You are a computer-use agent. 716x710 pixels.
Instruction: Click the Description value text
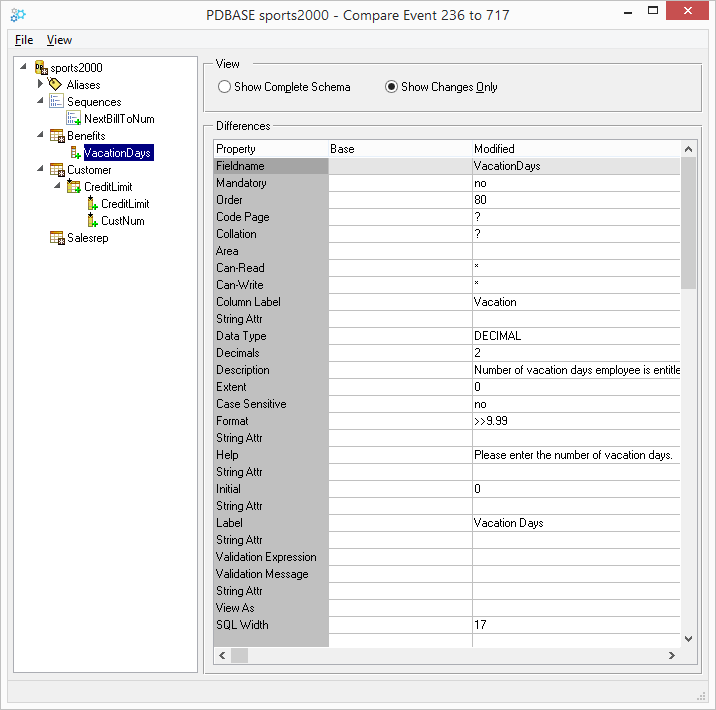pos(577,370)
